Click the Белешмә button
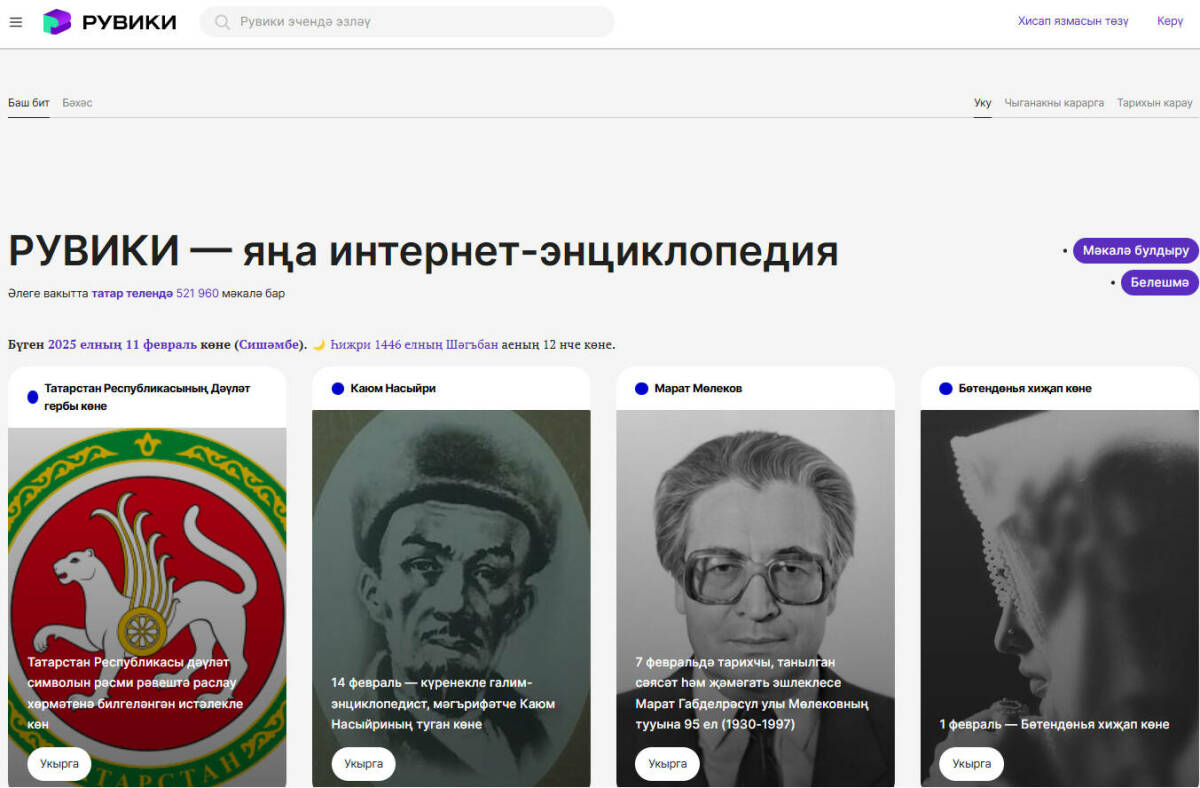The height and width of the screenshot is (788, 1200). (x=1160, y=283)
